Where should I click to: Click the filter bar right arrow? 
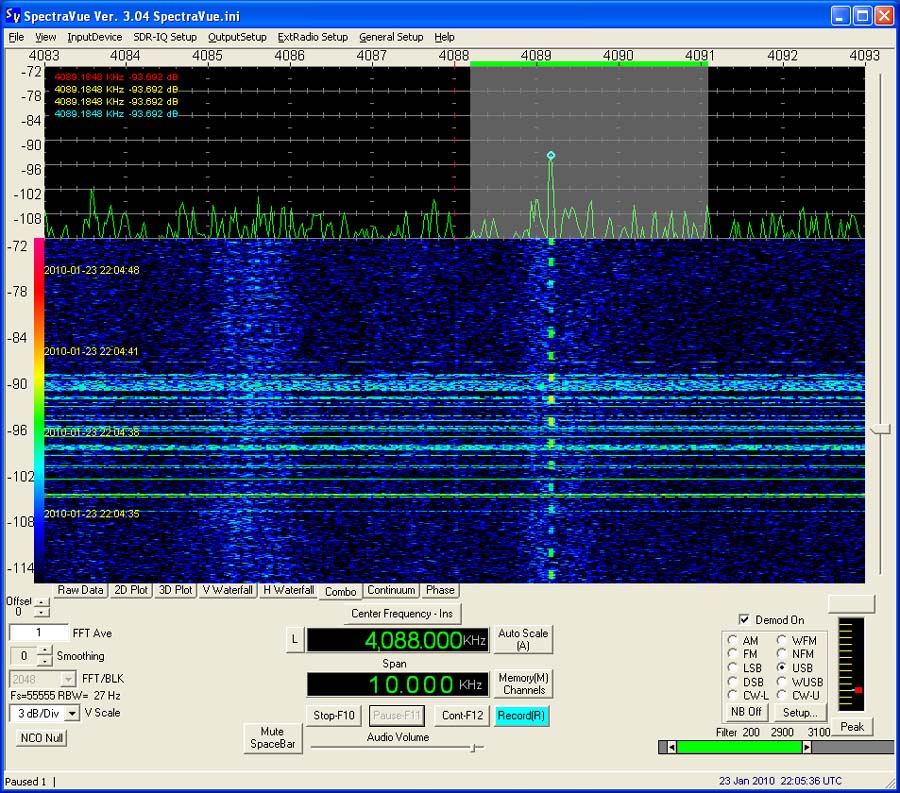coord(806,747)
